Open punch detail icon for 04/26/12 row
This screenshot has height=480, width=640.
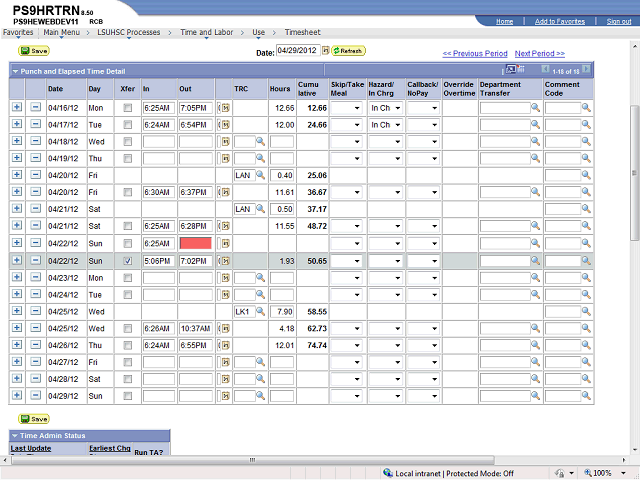226,345
